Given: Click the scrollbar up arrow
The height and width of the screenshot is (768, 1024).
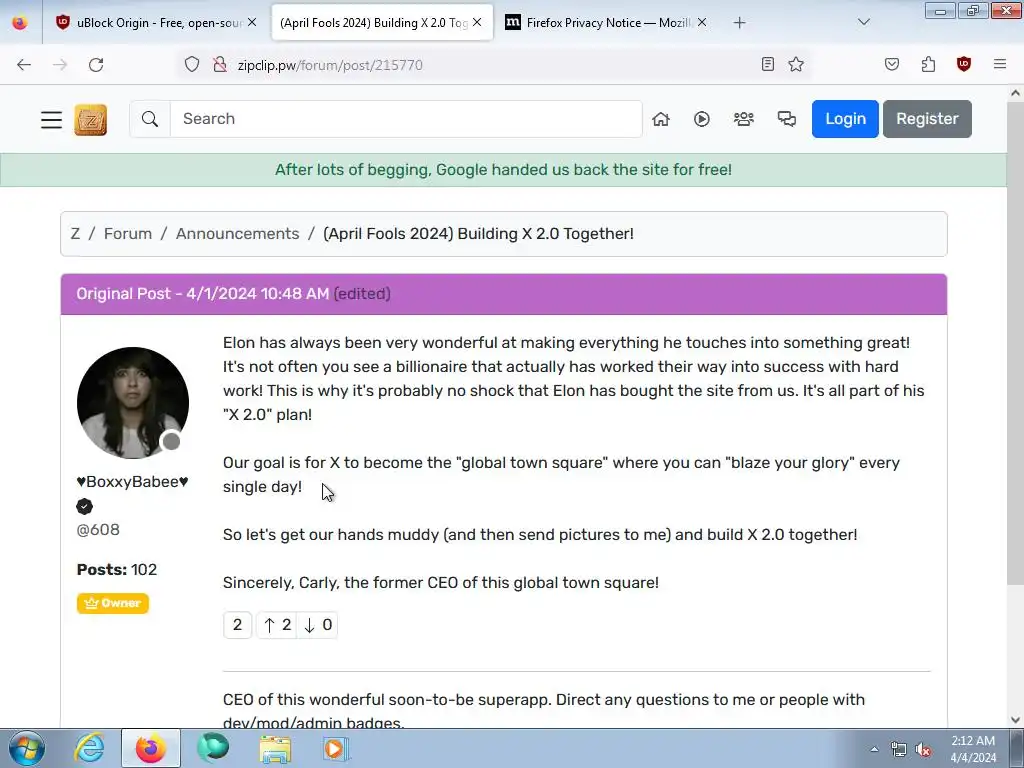Looking at the screenshot, I should [1015, 93].
